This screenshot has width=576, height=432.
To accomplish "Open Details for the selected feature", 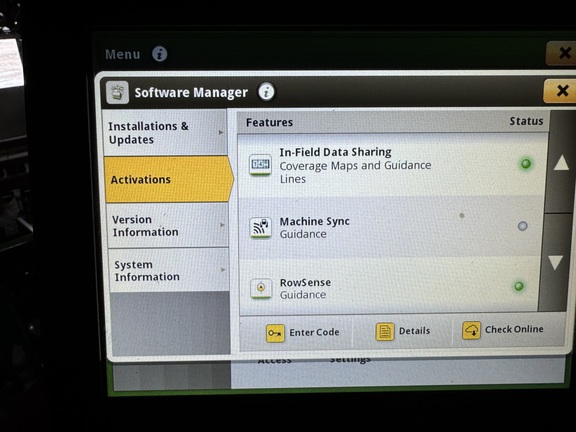I will [x=402, y=331].
